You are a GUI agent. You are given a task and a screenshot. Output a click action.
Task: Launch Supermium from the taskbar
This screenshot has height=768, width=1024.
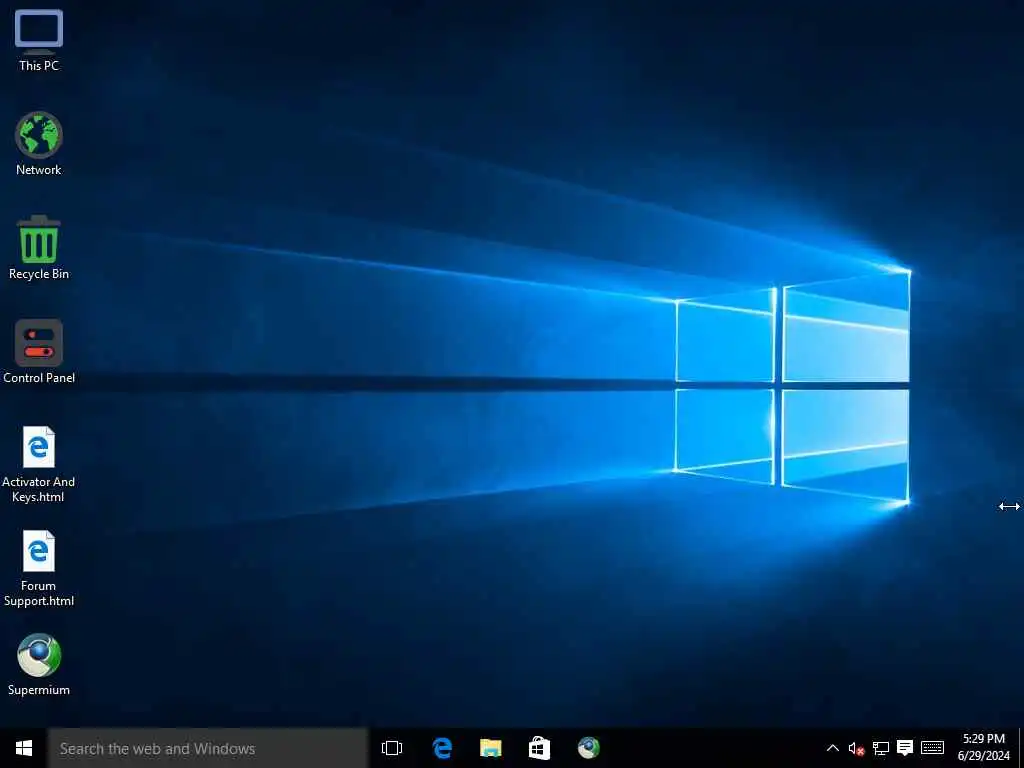(588, 748)
